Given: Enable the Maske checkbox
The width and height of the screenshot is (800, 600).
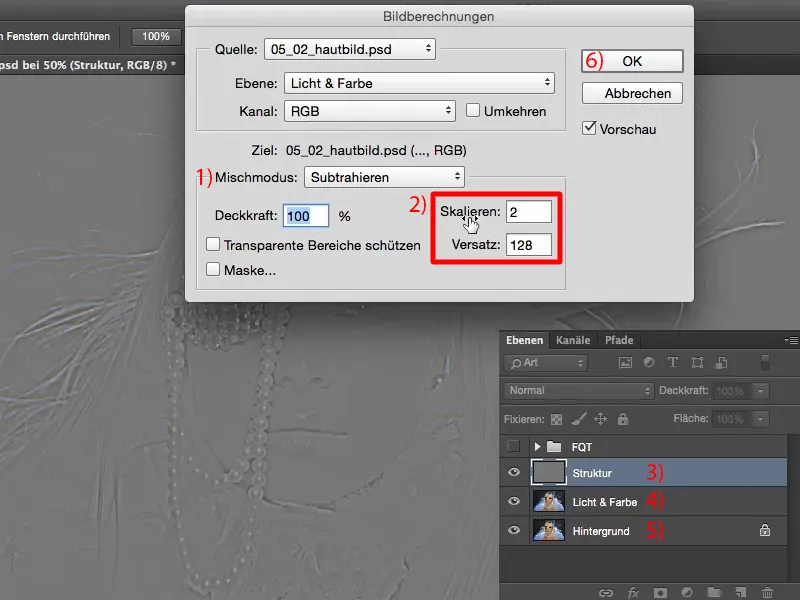Looking at the screenshot, I should tap(213, 269).
